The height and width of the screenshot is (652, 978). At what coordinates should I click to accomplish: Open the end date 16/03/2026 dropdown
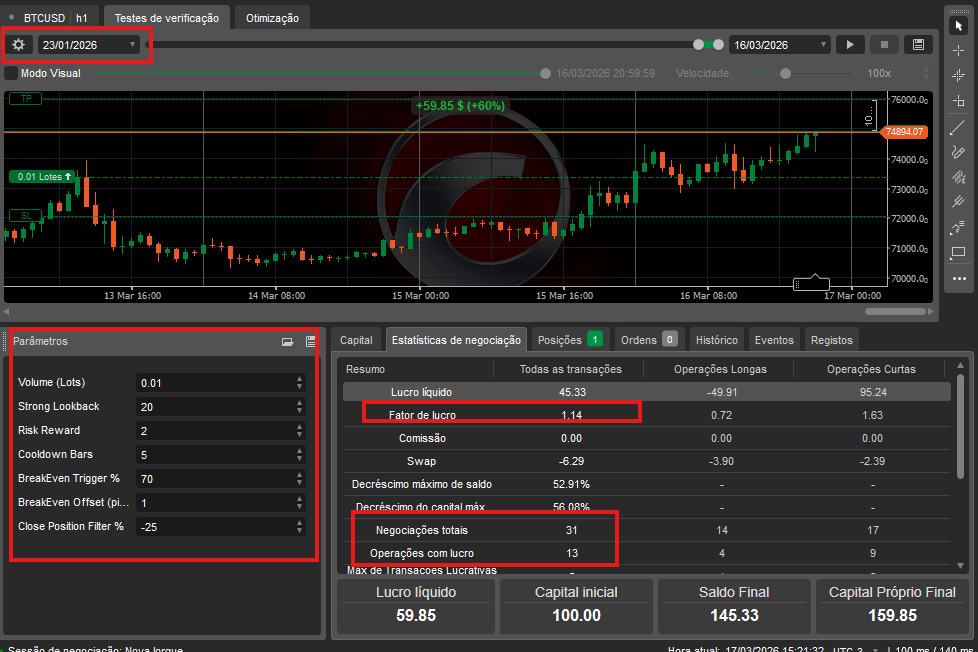(x=823, y=44)
